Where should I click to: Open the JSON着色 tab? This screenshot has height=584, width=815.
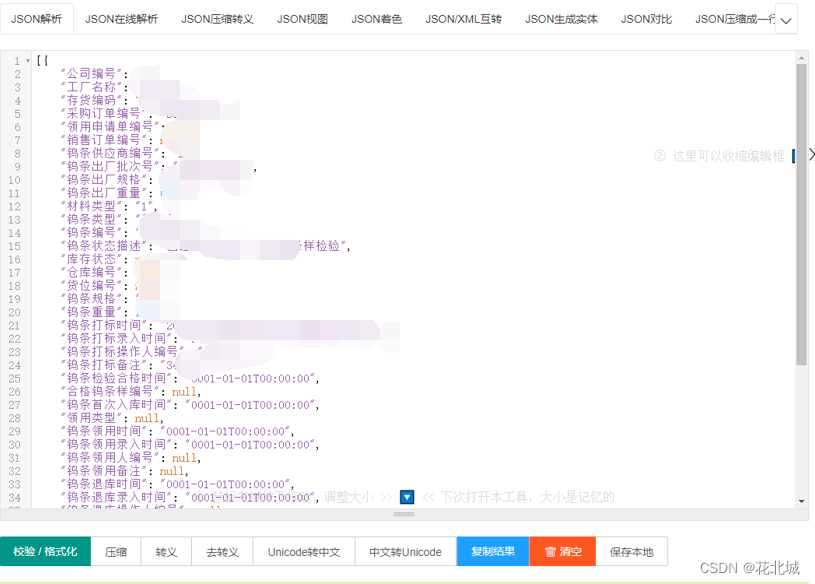click(x=378, y=18)
